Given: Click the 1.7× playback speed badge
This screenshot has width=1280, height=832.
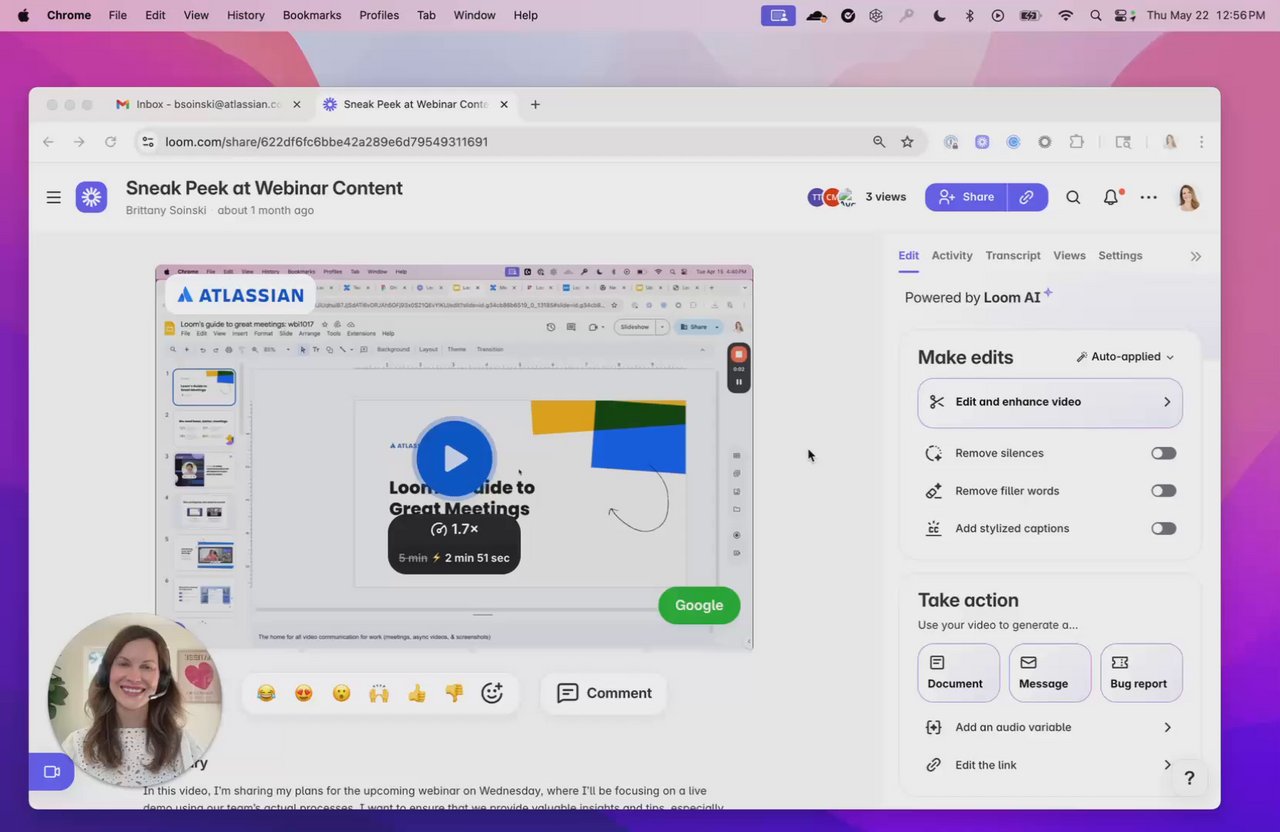Looking at the screenshot, I should tap(454, 529).
